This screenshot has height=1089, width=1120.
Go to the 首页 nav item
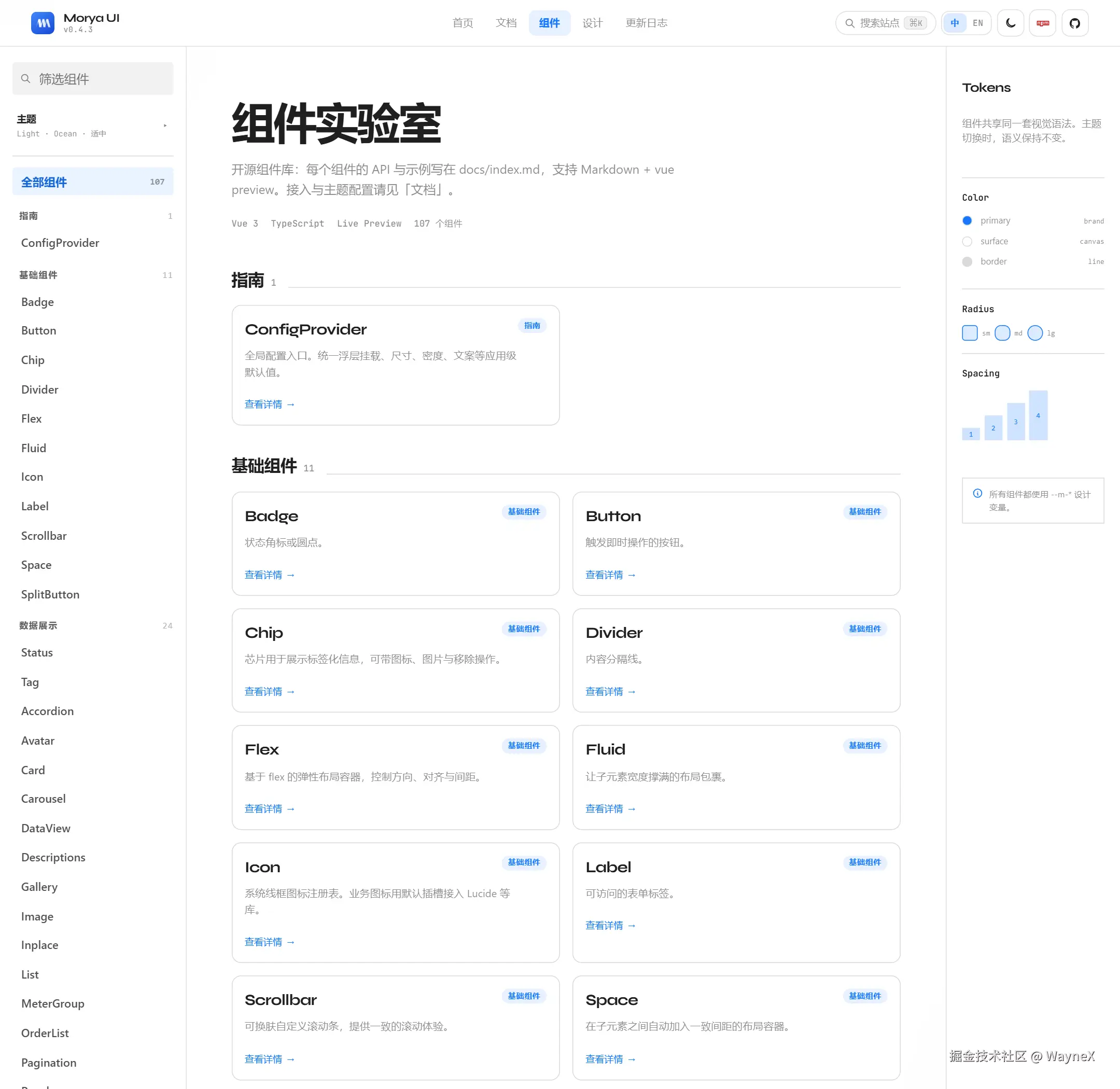(463, 23)
